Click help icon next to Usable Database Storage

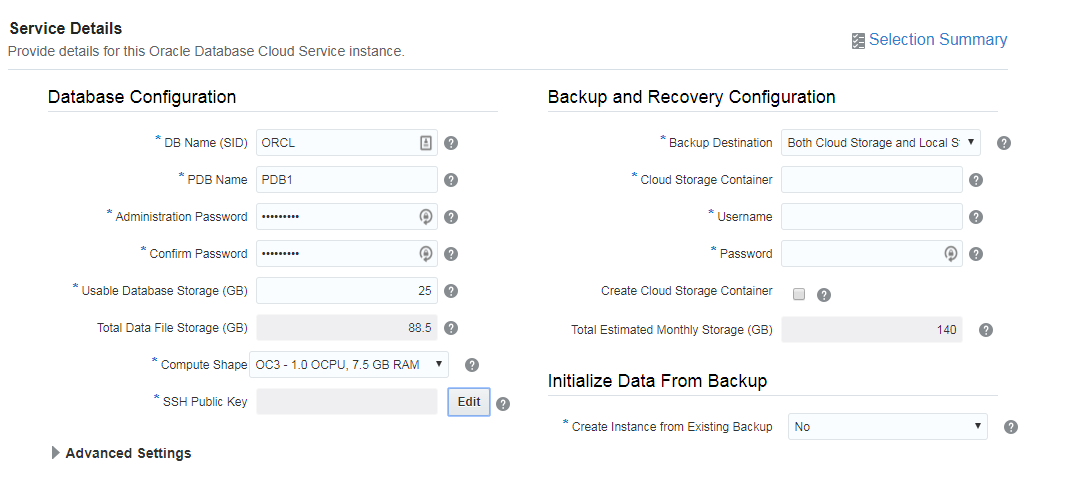tap(451, 291)
